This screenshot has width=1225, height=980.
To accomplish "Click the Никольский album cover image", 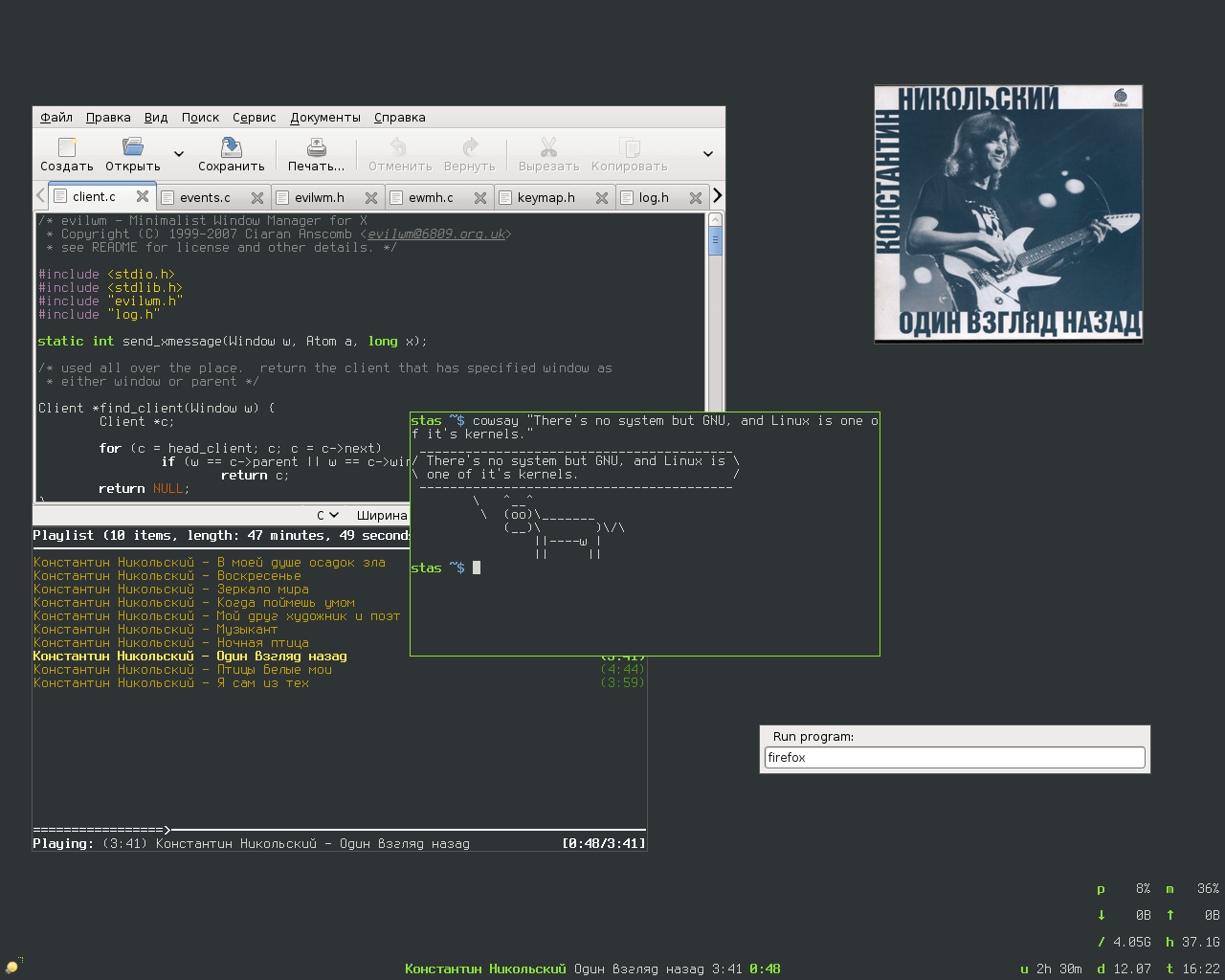I will coord(1009,213).
